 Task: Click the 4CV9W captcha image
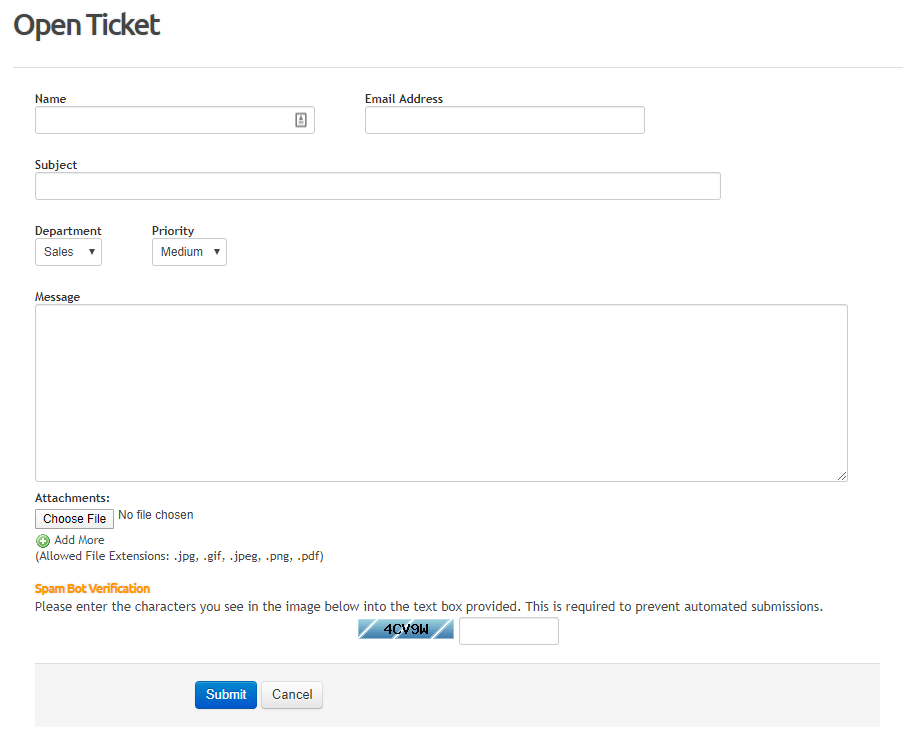[x=406, y=629]
